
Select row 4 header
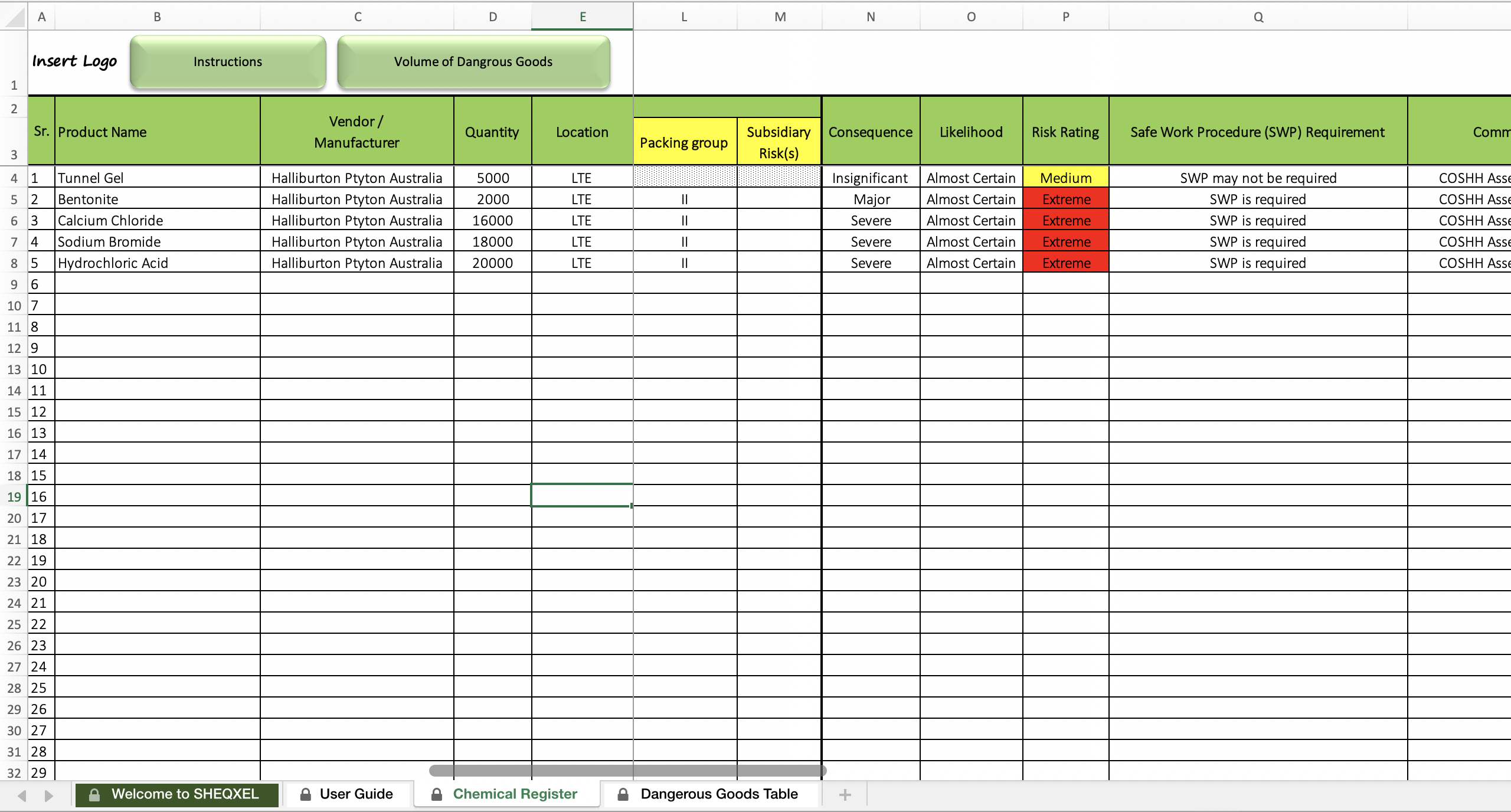tap(14, 178)
